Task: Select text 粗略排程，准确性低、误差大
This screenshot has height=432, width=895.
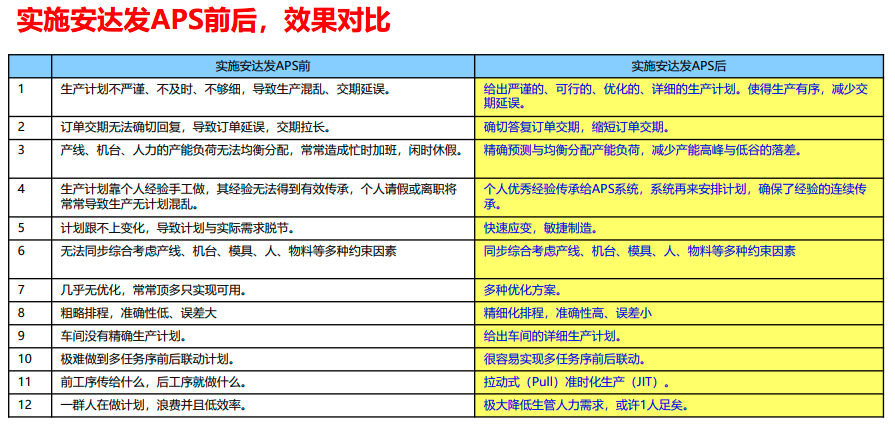Action: [x=139, y=313]
